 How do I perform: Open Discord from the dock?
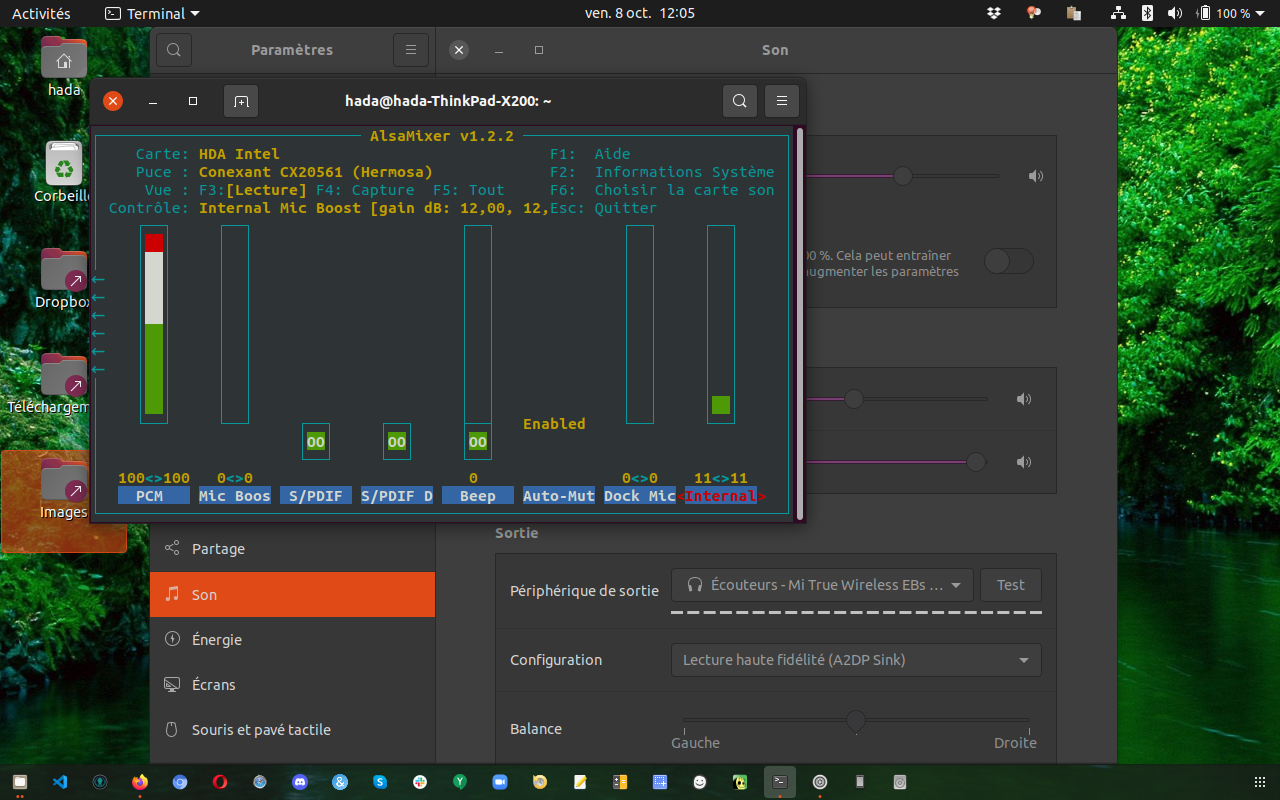pos(300,782)
